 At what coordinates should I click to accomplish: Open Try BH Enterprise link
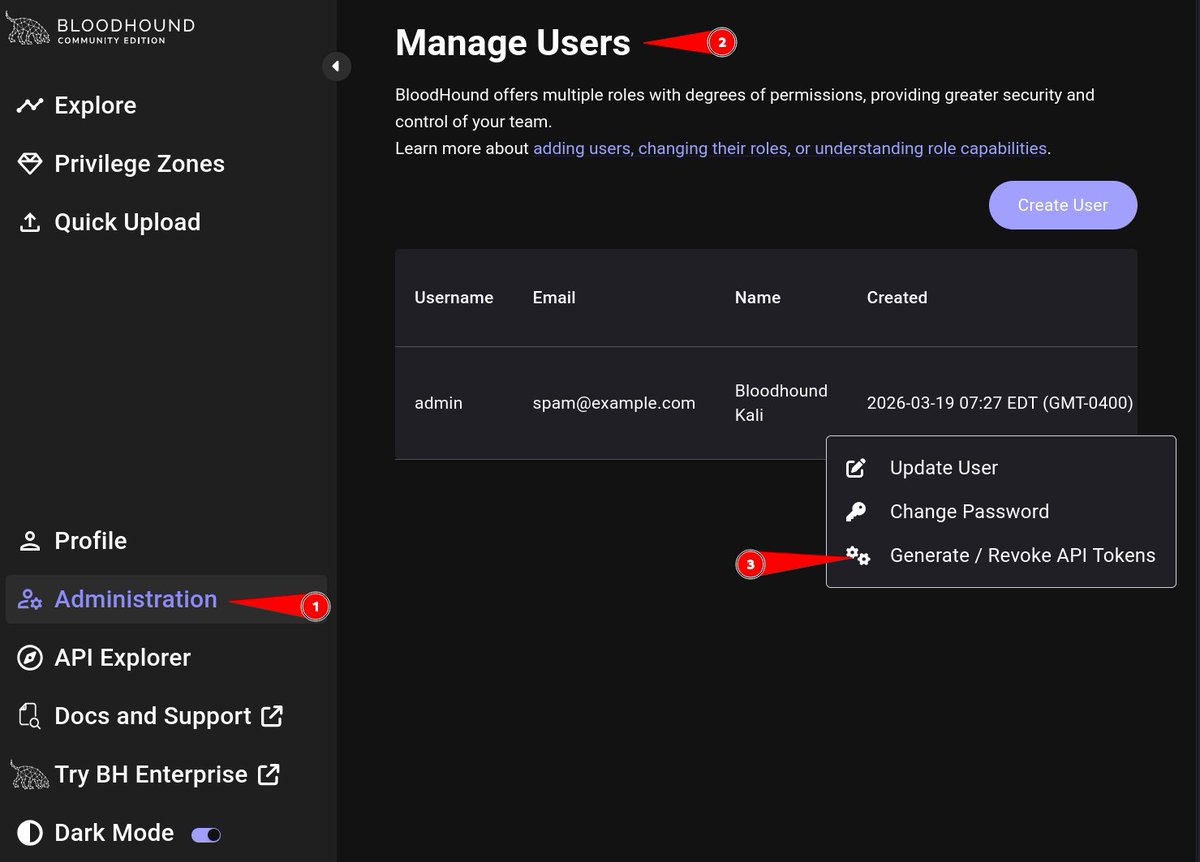point(150,774)
